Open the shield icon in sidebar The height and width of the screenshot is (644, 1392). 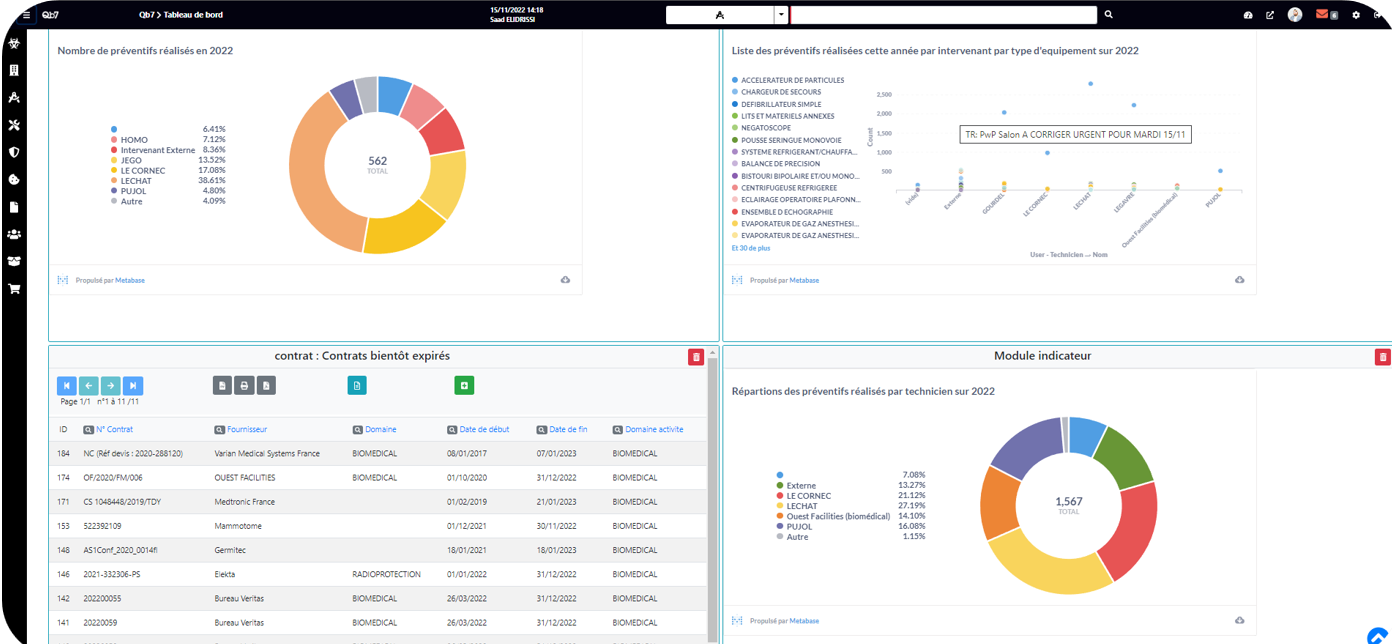(x=14, y=152)
